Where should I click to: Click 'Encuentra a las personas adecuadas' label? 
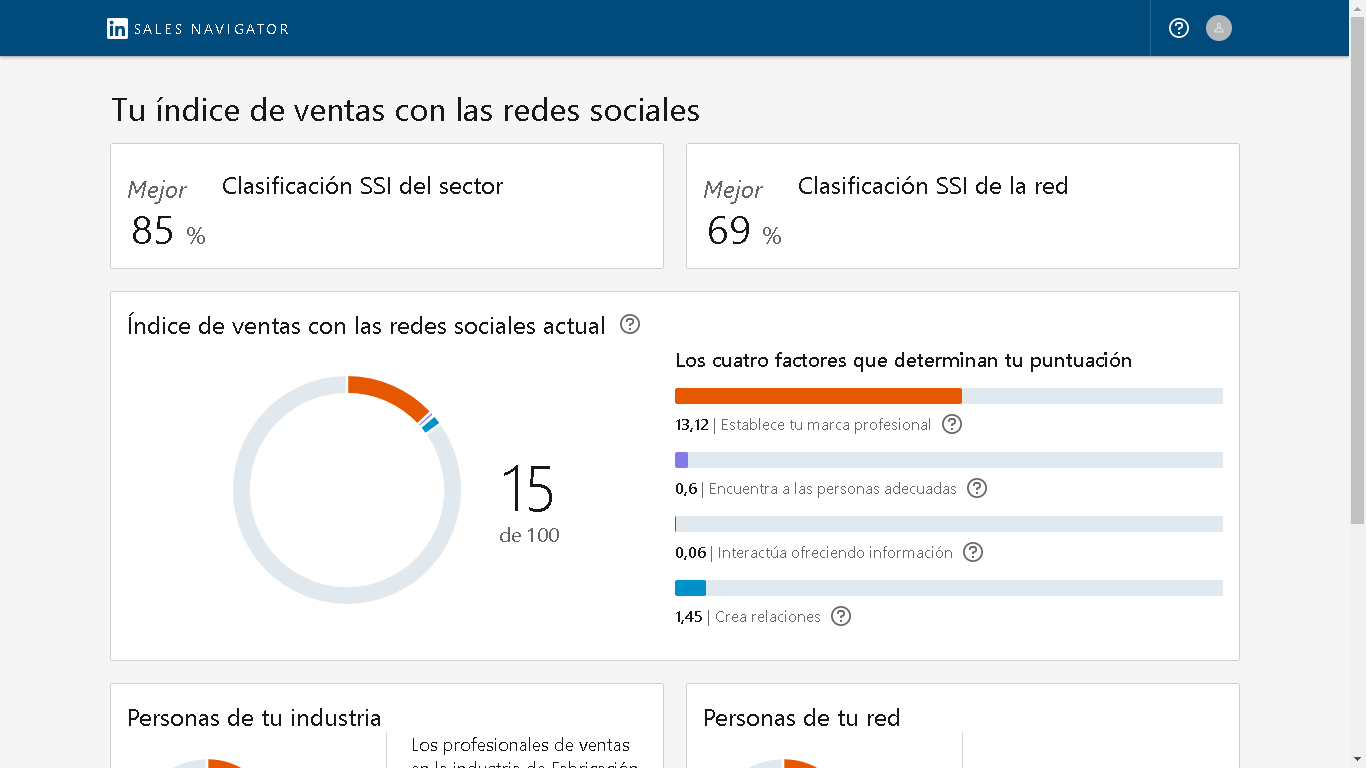(x=833, y=489)
